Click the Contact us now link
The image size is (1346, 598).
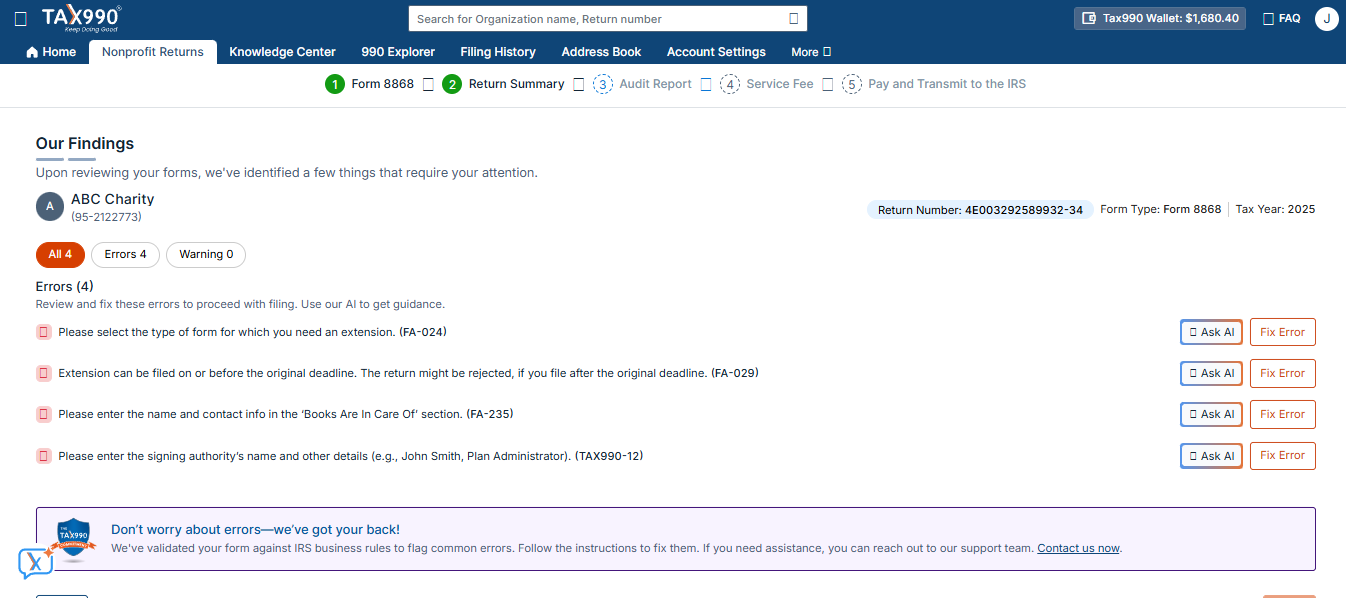click(1078, 548)
